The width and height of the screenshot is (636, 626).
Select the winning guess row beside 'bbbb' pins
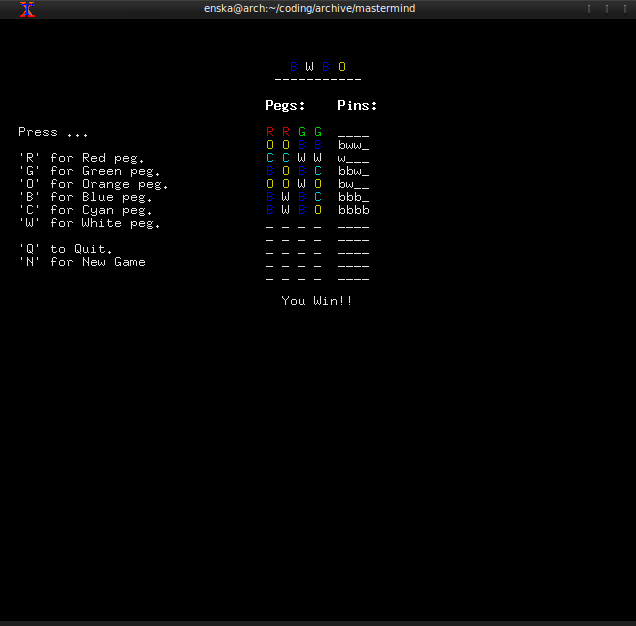[294, 210]
